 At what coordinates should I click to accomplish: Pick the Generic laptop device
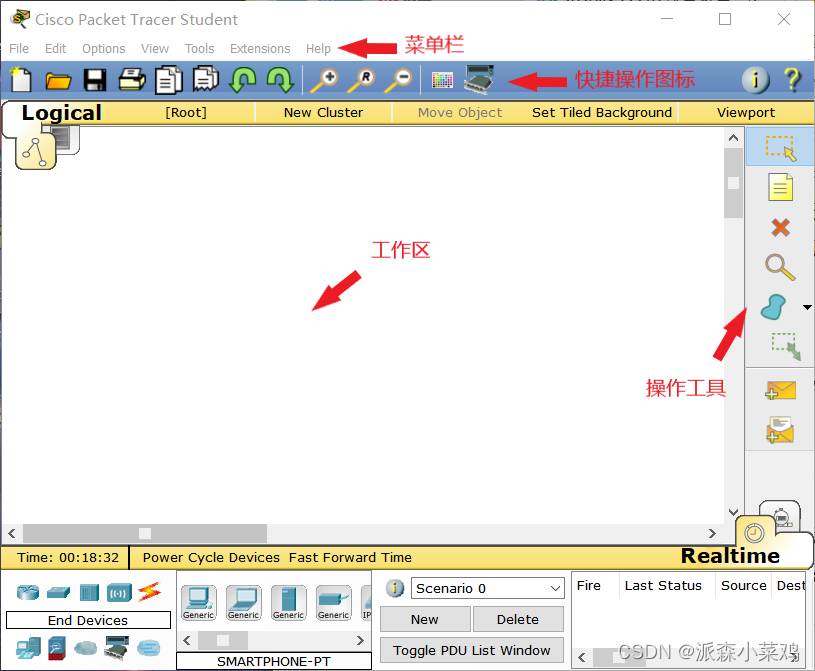pyautogui.click(x=244, y=602)
